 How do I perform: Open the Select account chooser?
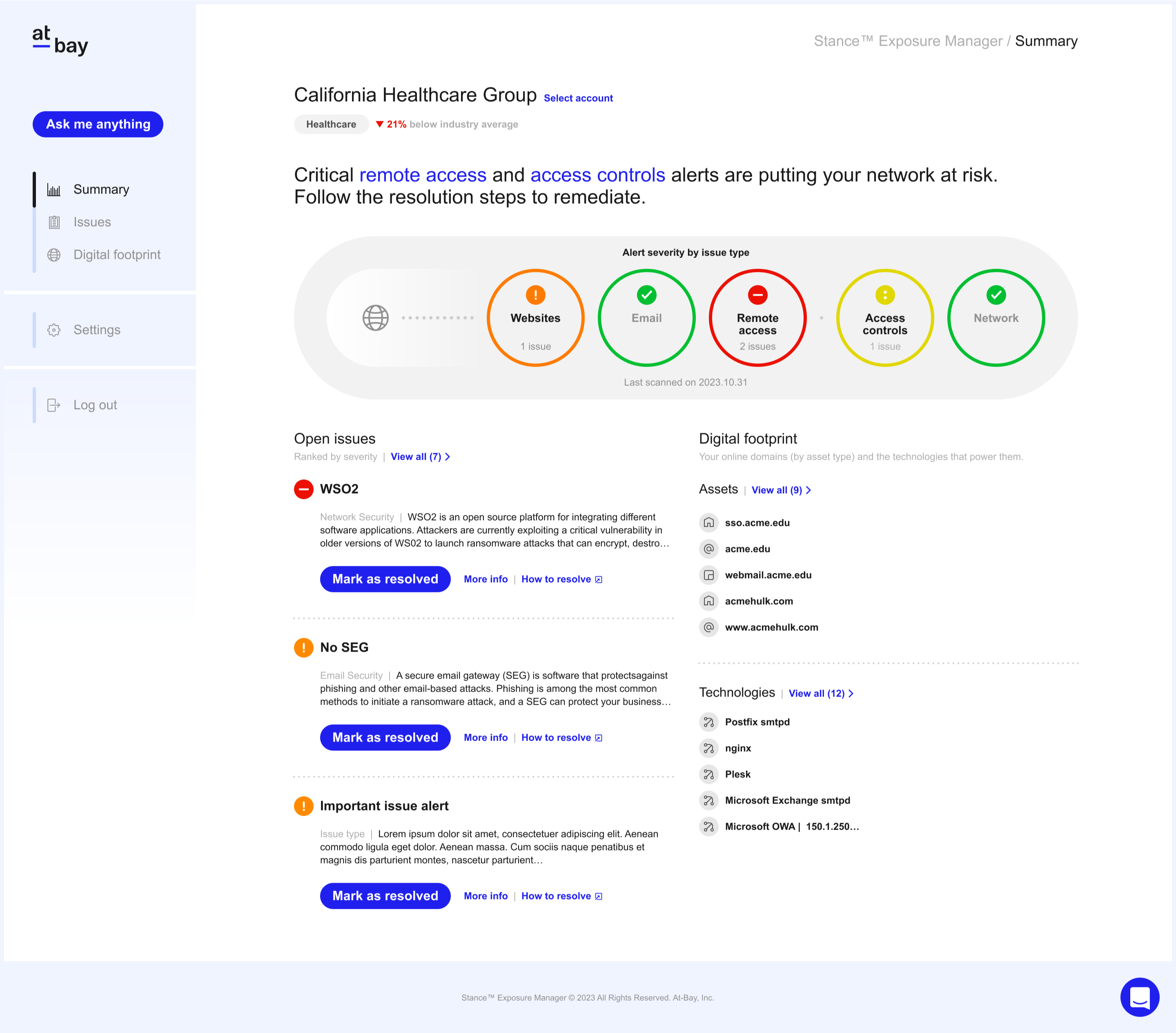click(x=578, y=98)
